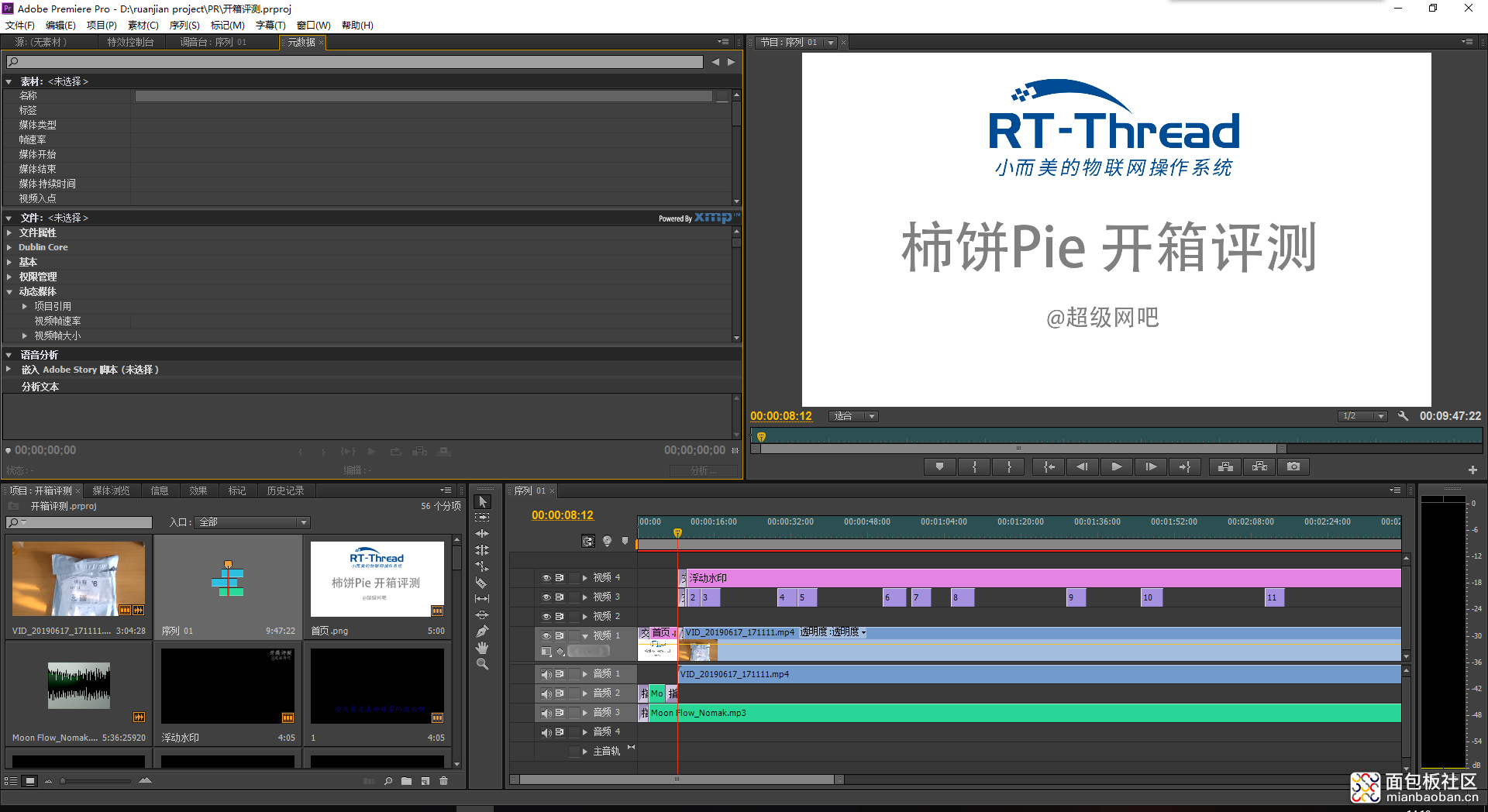Expand the 文件属性 section
The height and width of the screenshot is (812, 1488).
pyautogui.click(x=9, y=232)
